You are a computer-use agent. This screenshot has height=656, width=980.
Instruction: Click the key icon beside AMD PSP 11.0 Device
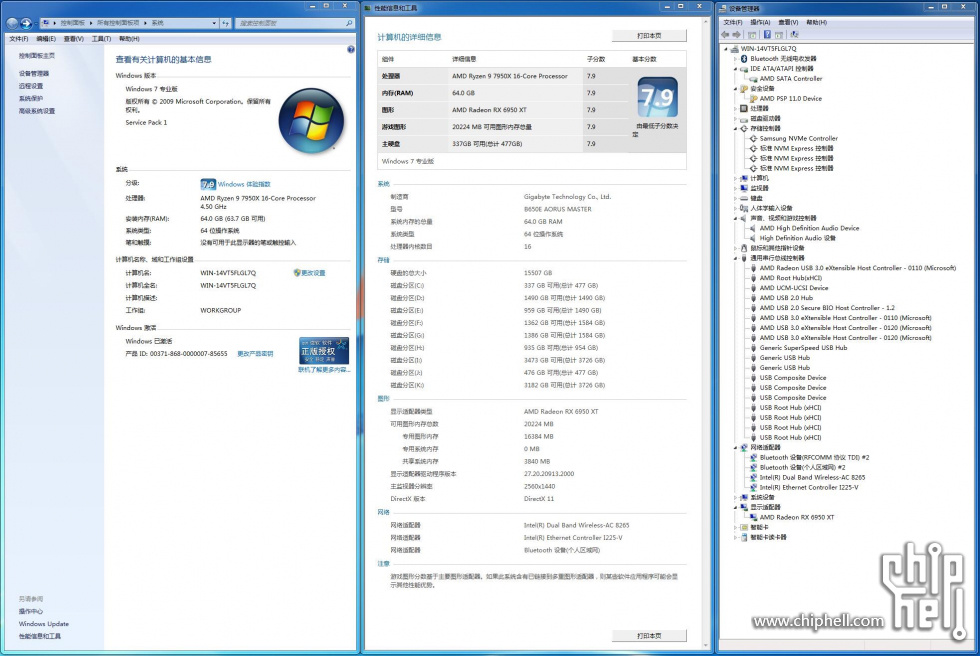tap(753, 99)
